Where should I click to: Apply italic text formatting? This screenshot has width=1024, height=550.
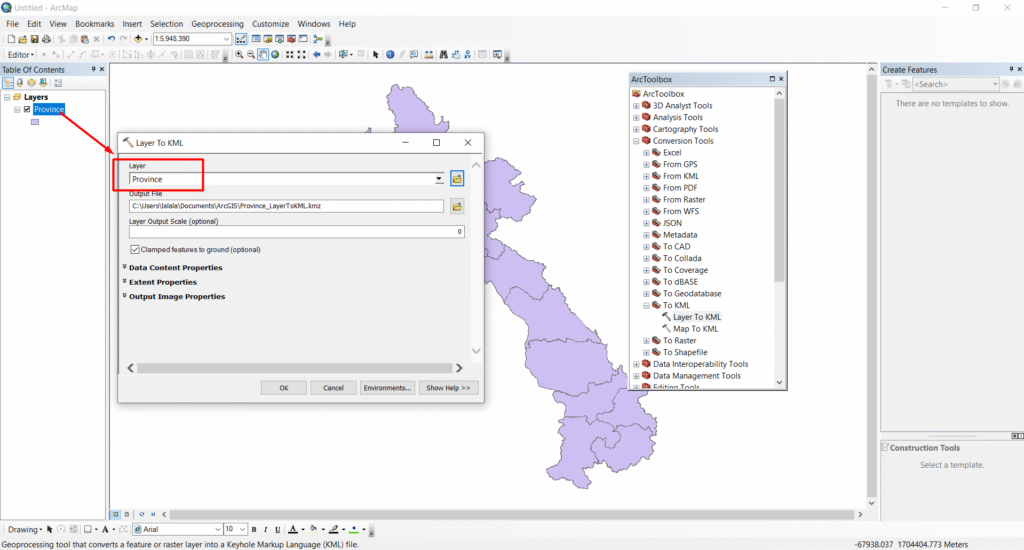(266, 529)
